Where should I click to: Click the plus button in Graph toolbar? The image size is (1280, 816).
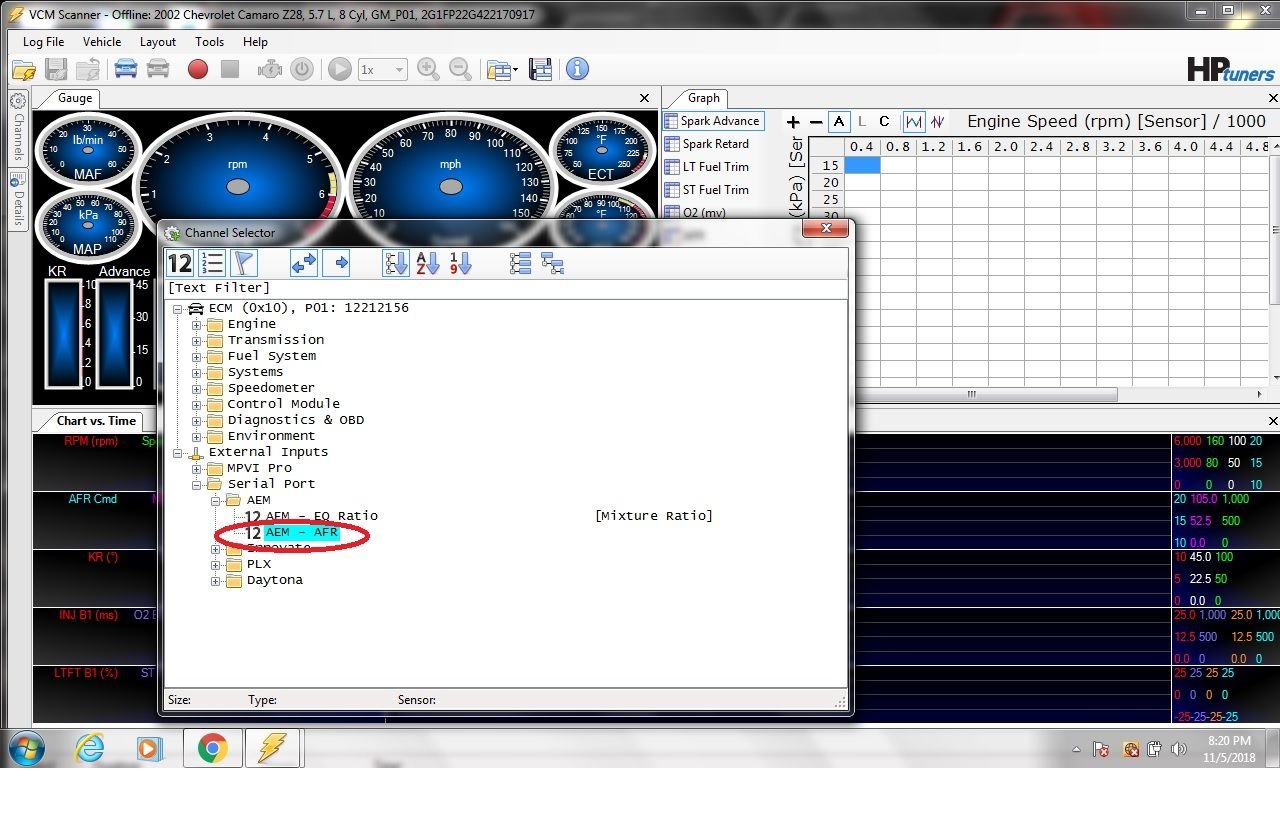794,122
